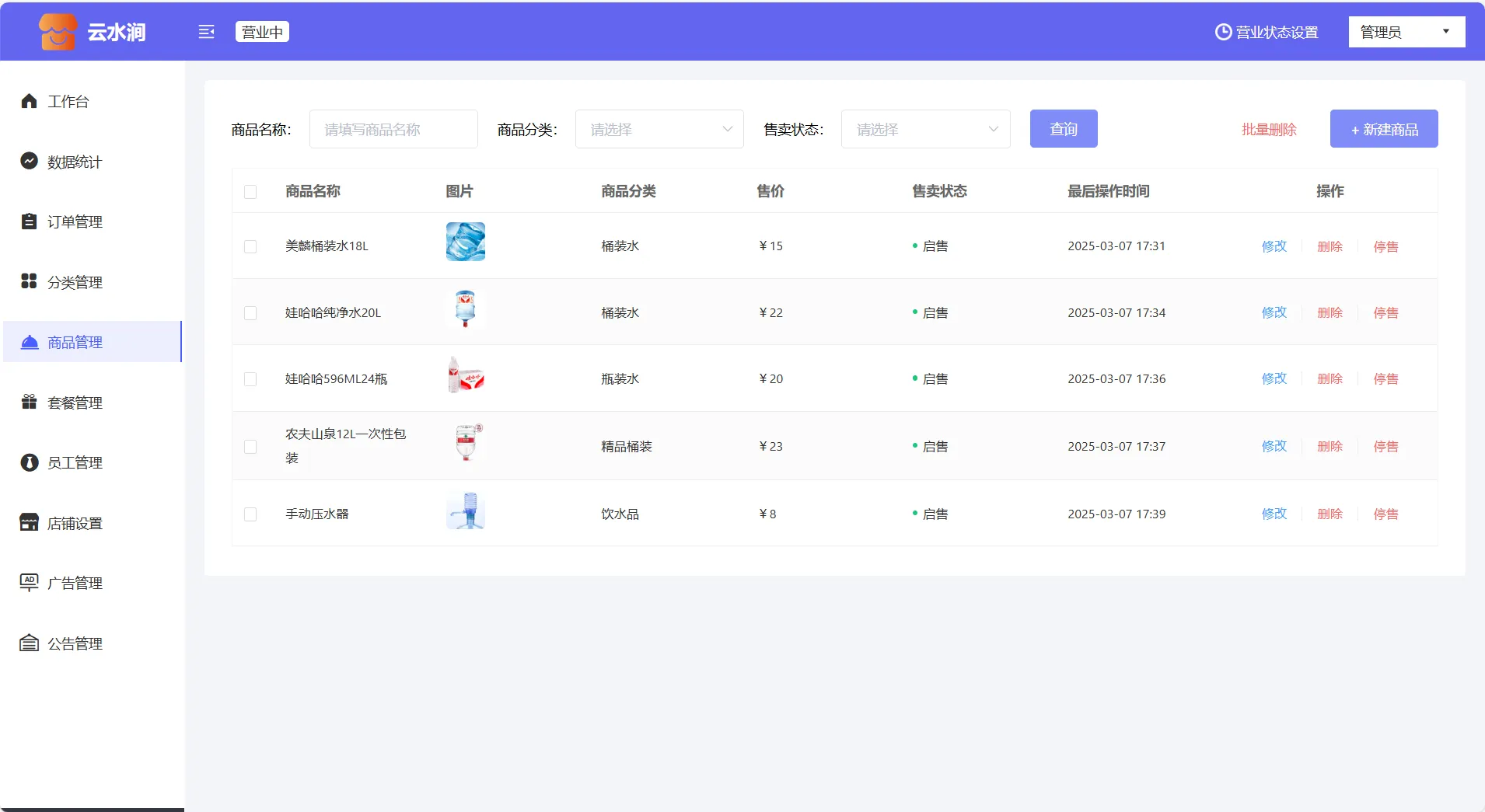Image resolution: width=1485 pixels, height=812 pixels.
Task: Click the 营业状态设置 clock icon
Action: pyautogui.click(x=1223, y=32)
